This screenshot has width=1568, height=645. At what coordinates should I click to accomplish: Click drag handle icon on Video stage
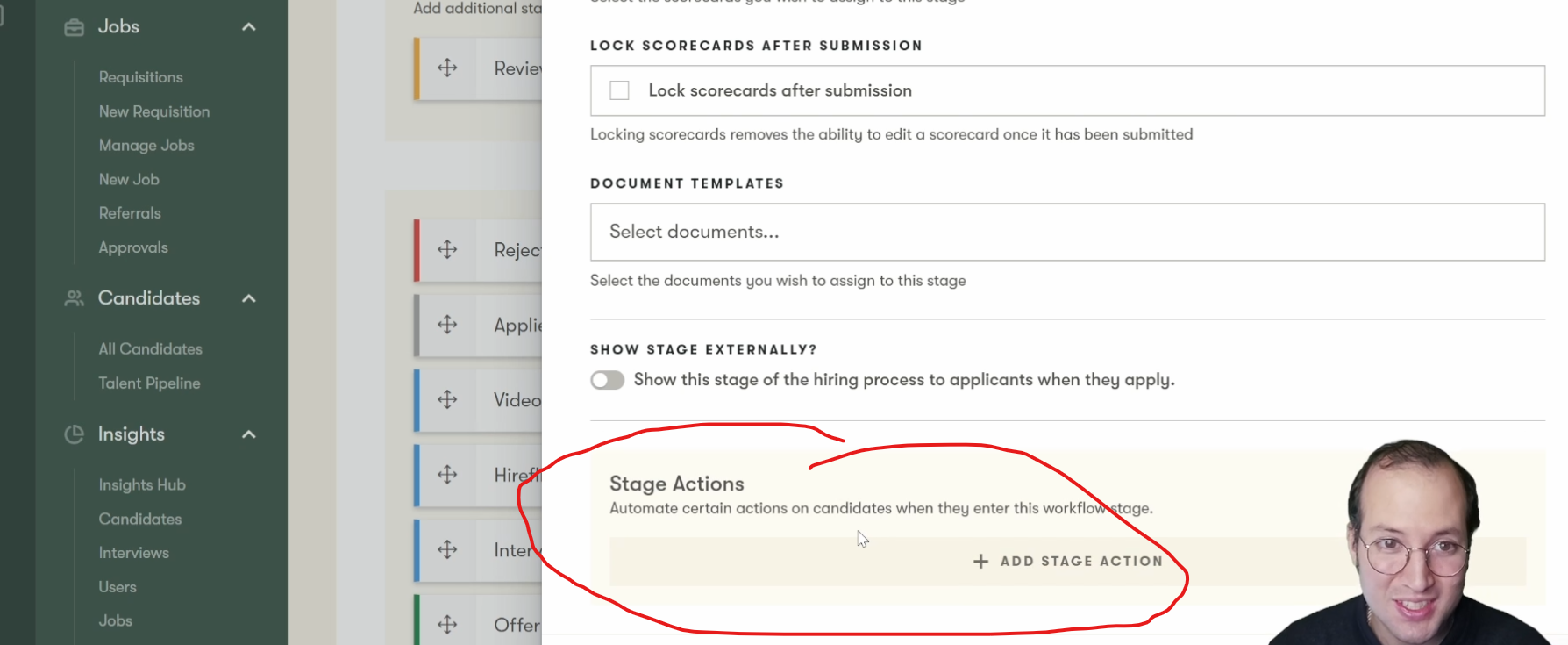pyautogui.click(x=447, y=399)
